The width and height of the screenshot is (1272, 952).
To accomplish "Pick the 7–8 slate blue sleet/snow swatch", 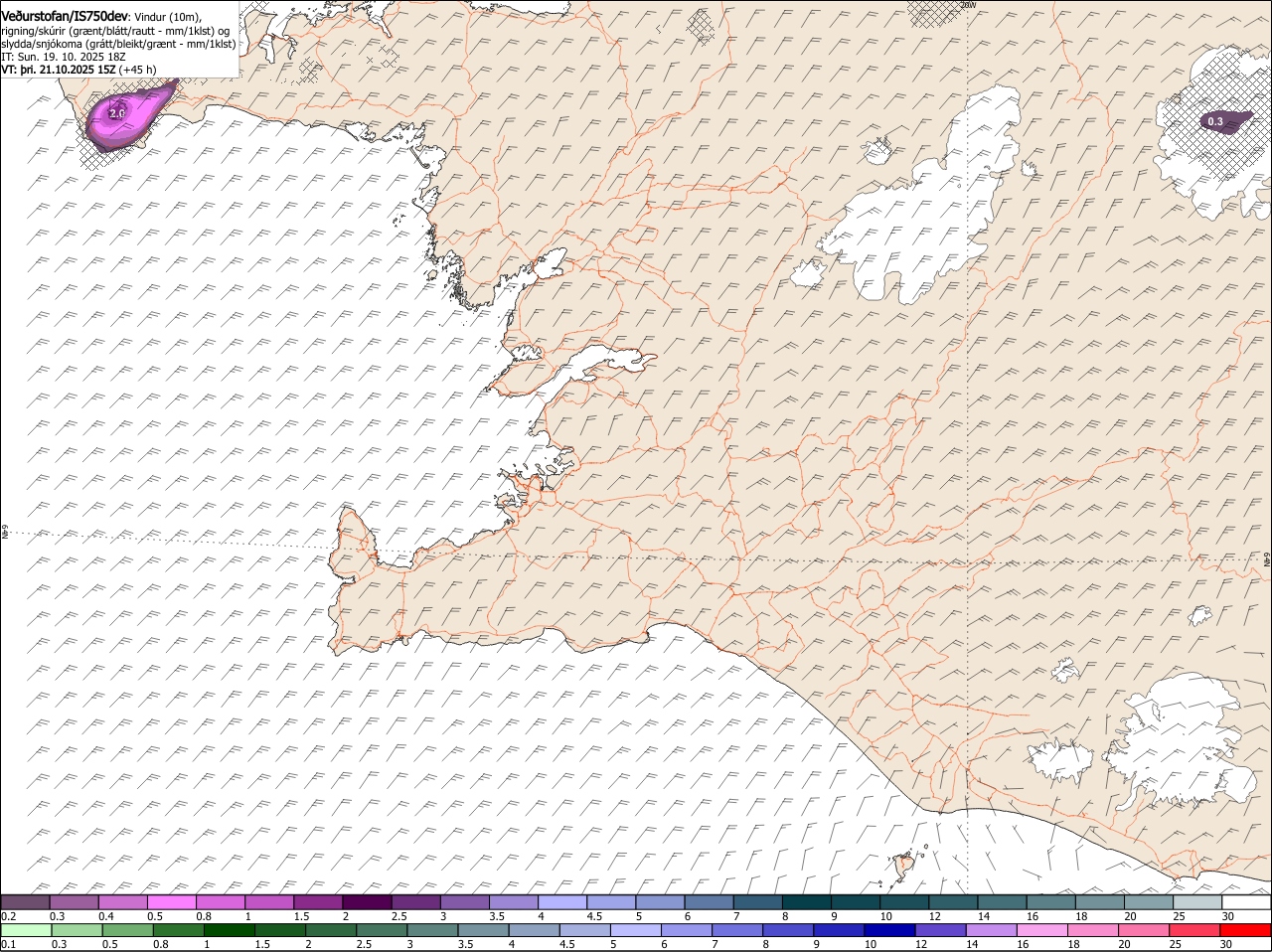I will pos(757,901).
